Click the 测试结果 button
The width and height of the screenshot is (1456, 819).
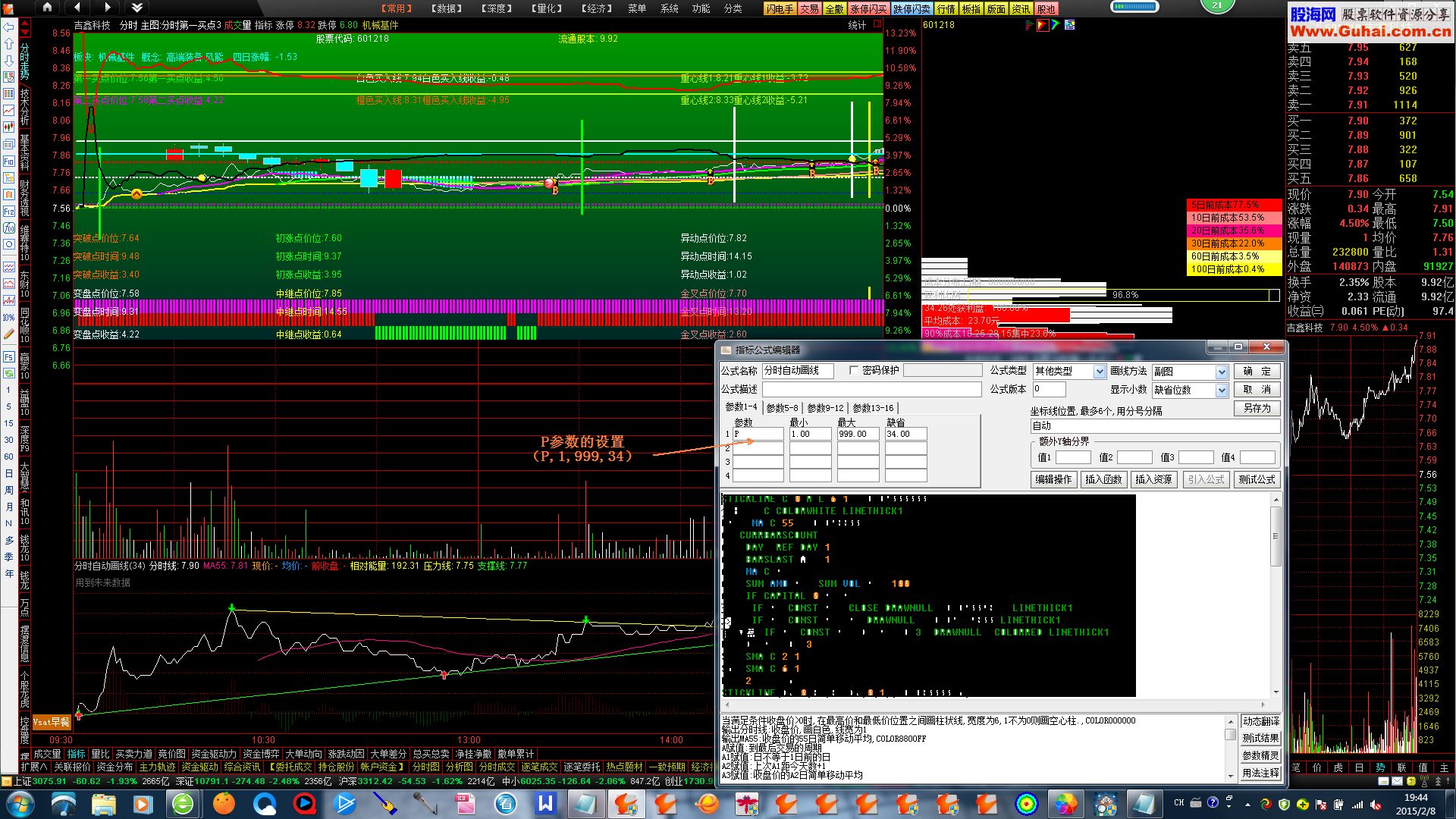(x=1260, y=739)
